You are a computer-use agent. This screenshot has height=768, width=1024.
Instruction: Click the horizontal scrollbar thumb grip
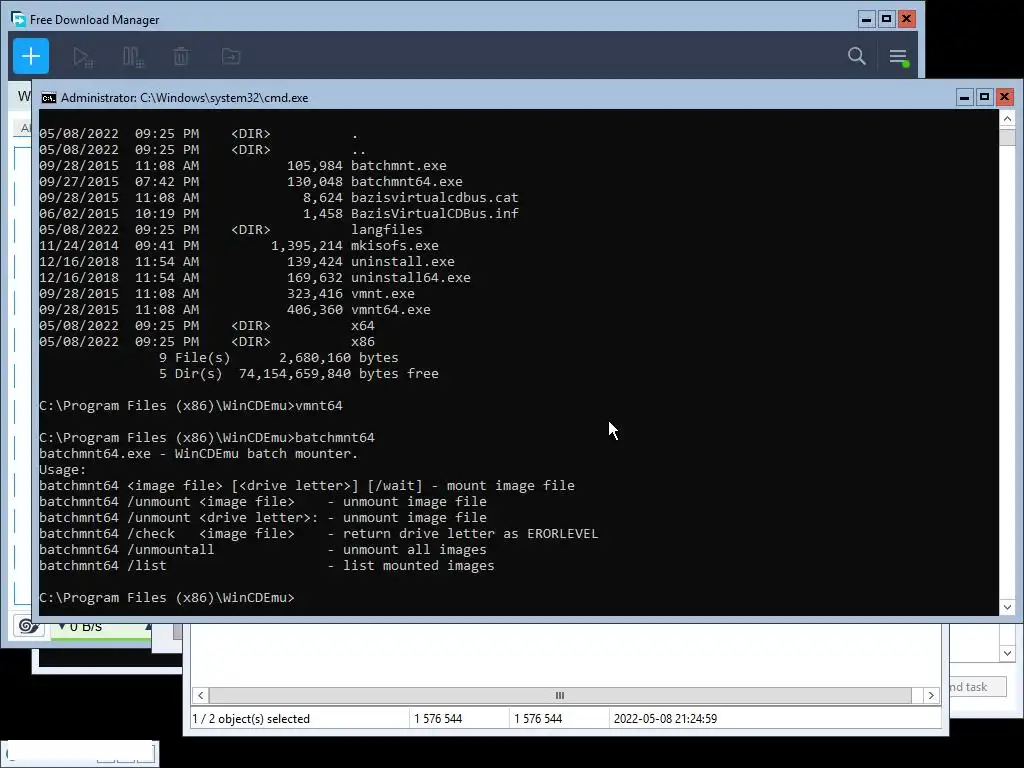(560, 696)
